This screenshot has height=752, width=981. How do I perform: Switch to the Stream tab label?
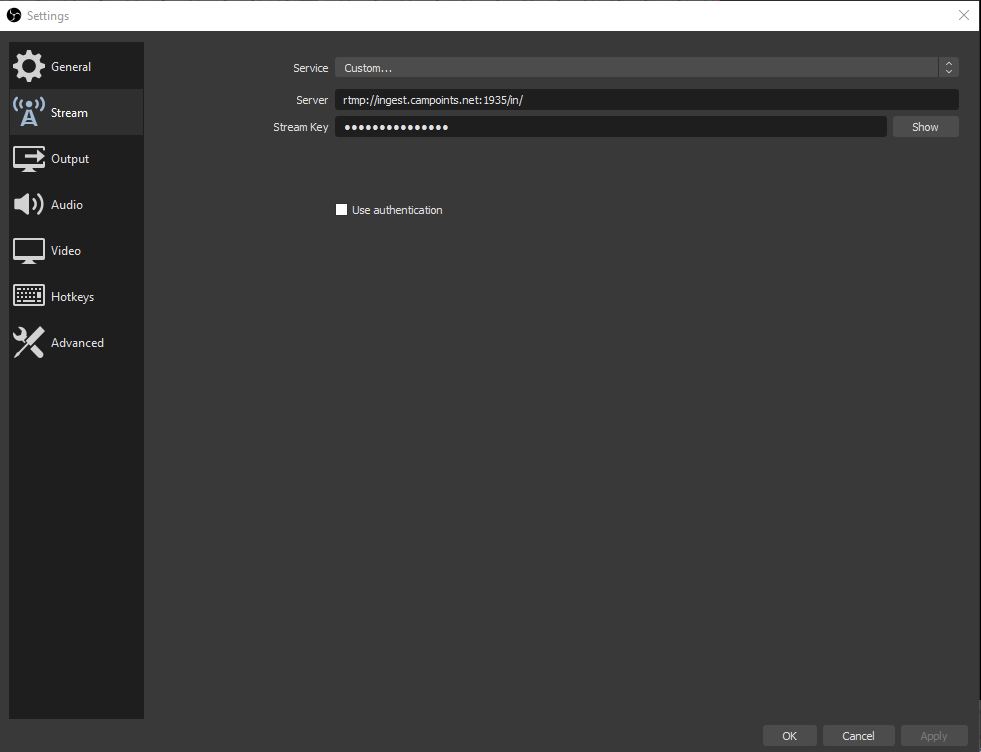coord(69,113)
